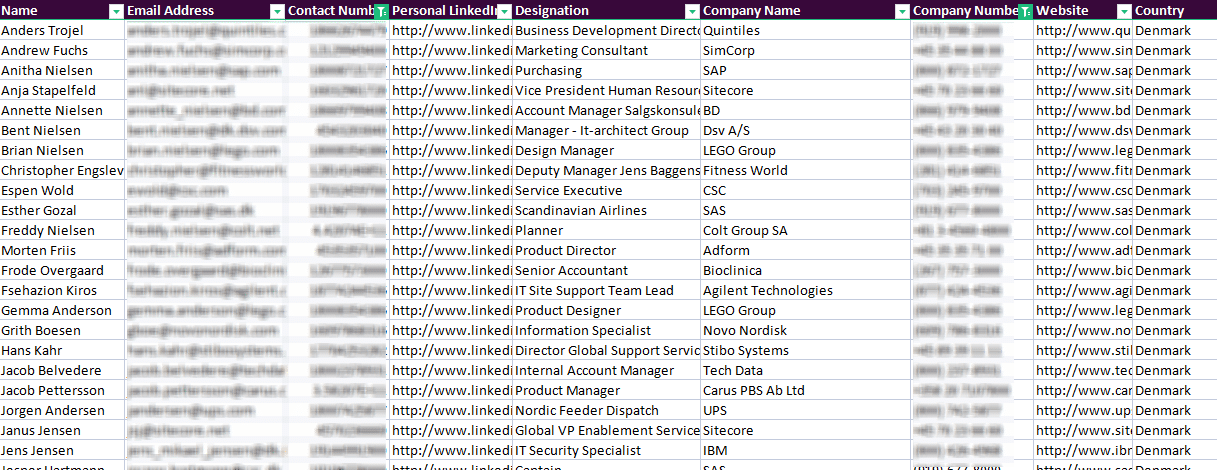1217x470 pixels.
Task: Select the Country header cell
Action: pyautogui.click(x=1175, y=11)
